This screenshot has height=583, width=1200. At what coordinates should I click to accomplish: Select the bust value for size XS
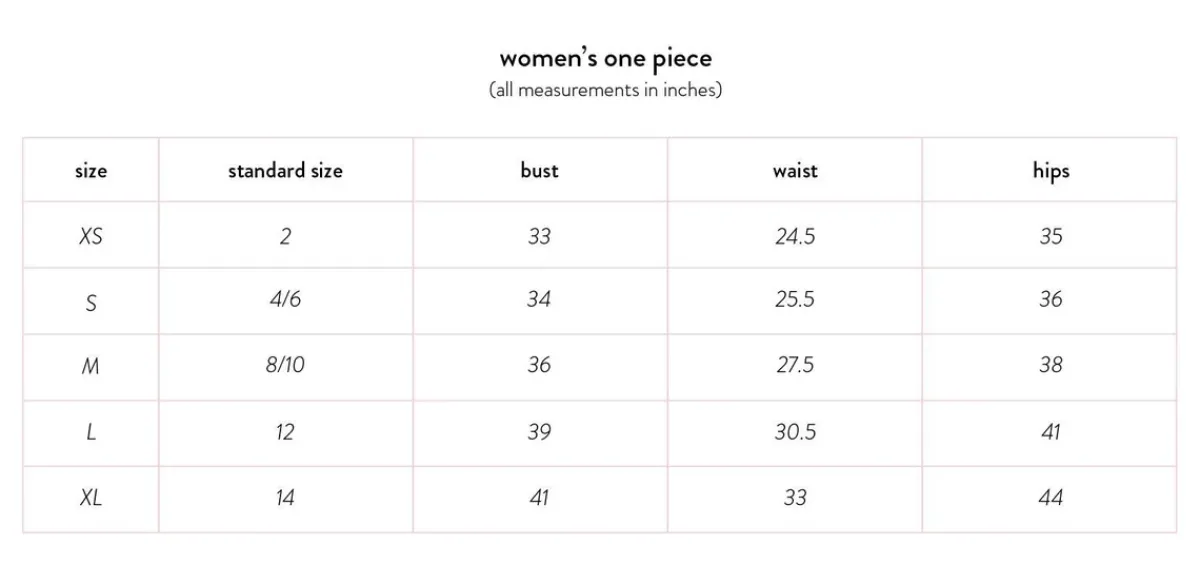(x=539, y=237)
